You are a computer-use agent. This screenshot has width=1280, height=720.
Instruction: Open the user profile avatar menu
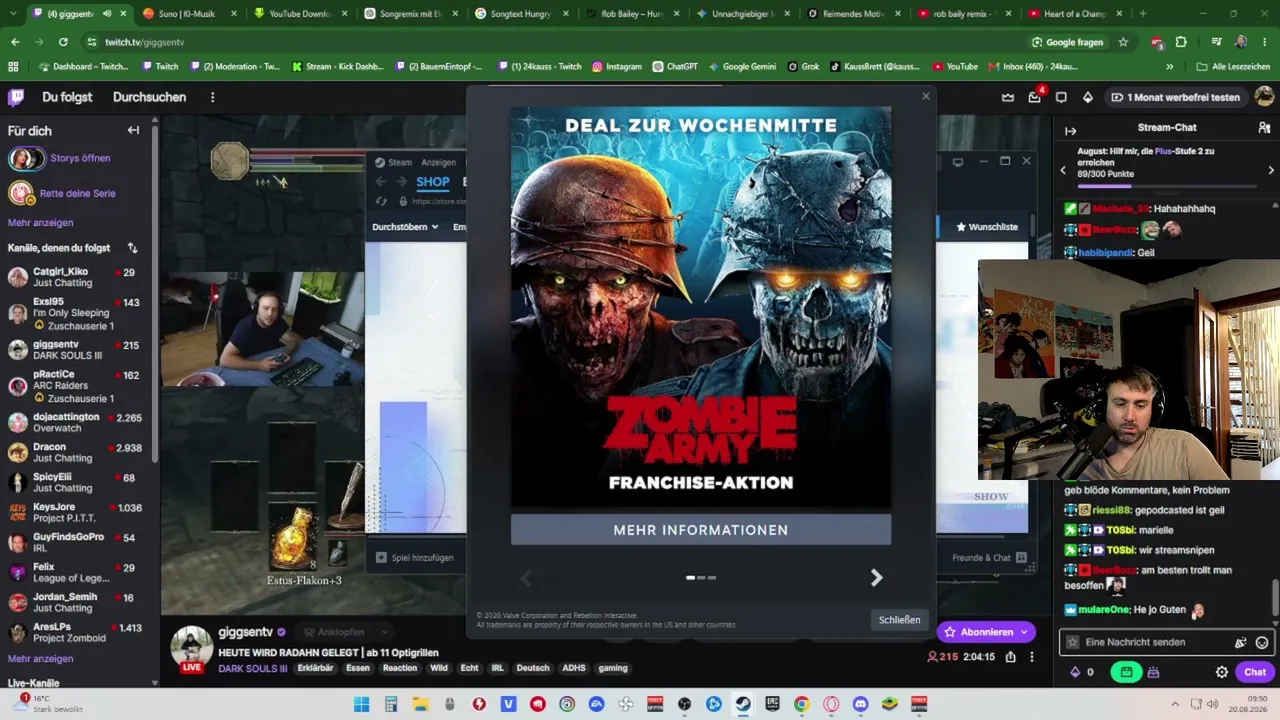(1264, 97)
